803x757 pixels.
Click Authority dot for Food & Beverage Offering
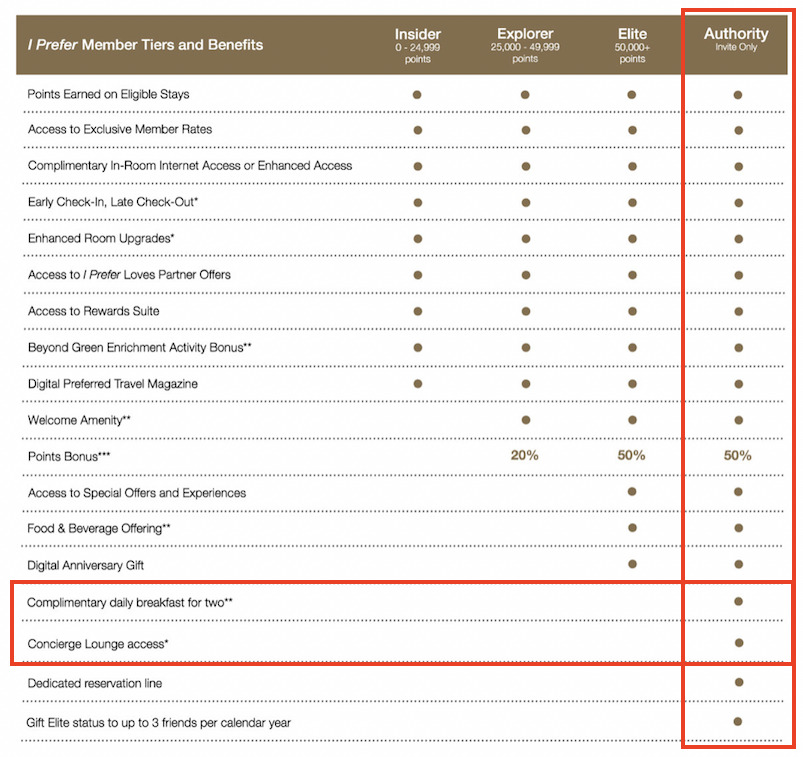click(x=738, y=528)
